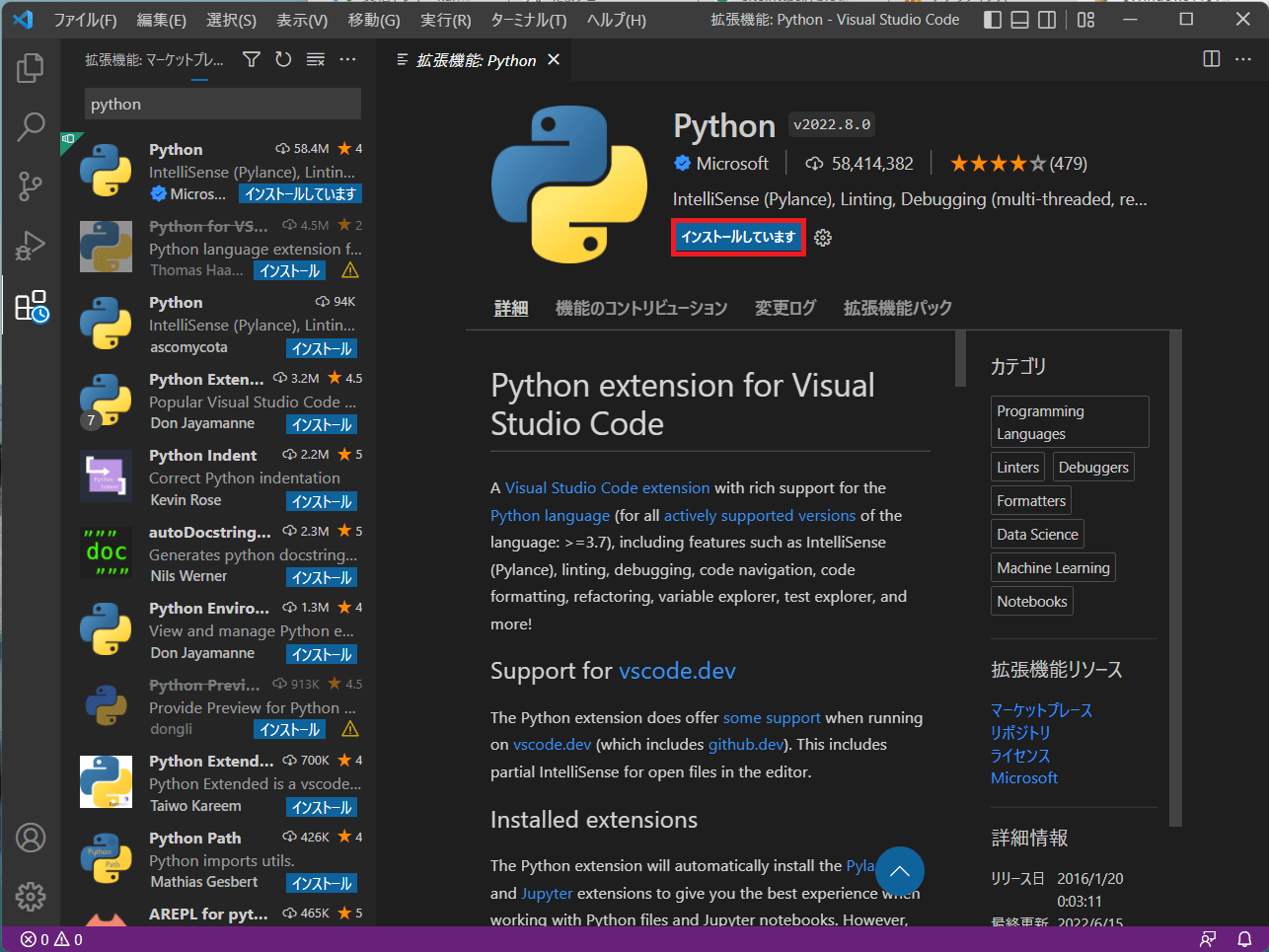Click the Data Science category button
Screen dimensions: 1269x952
(x=1037, y=534)
